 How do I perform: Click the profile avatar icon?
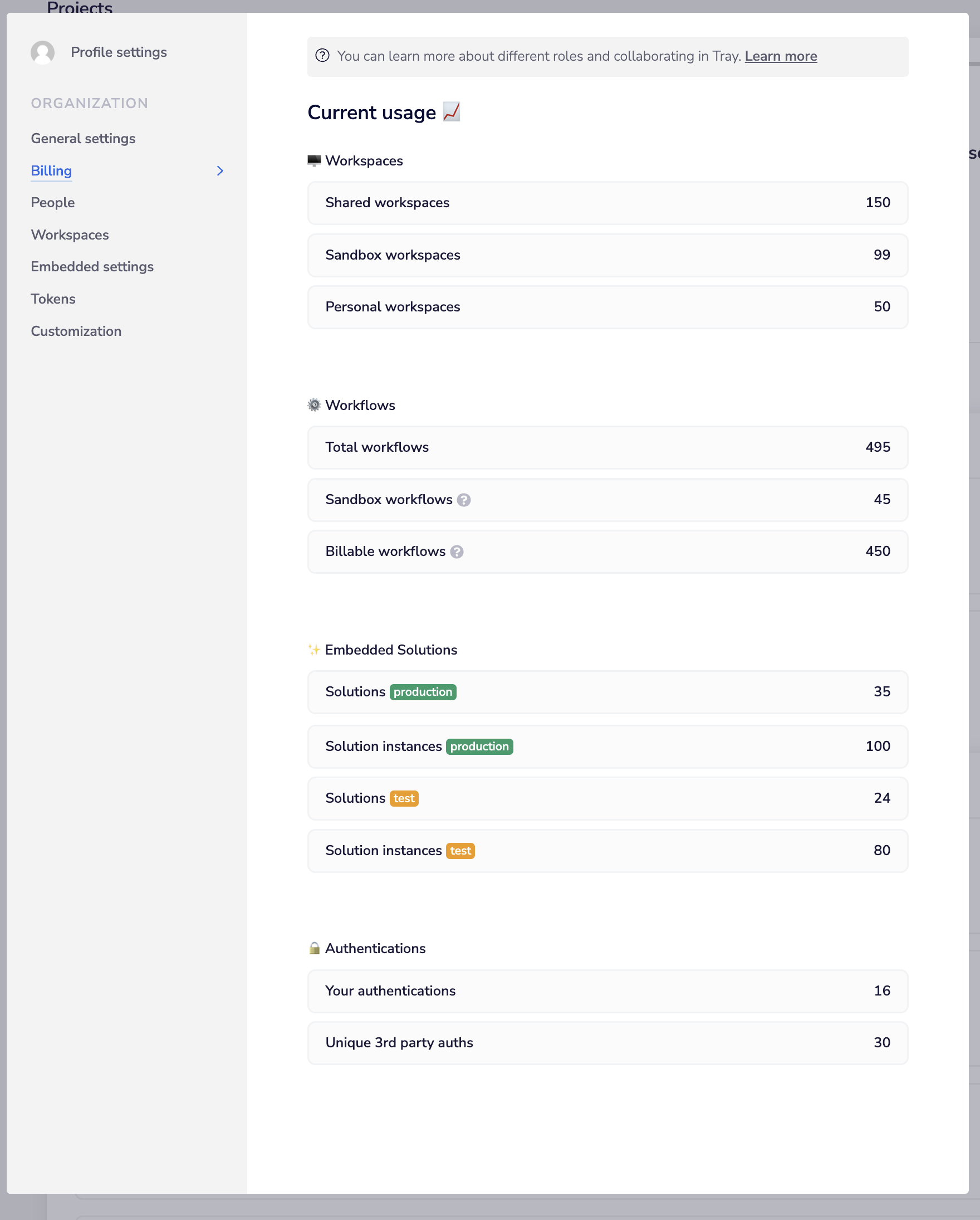[x=42, y=52]
